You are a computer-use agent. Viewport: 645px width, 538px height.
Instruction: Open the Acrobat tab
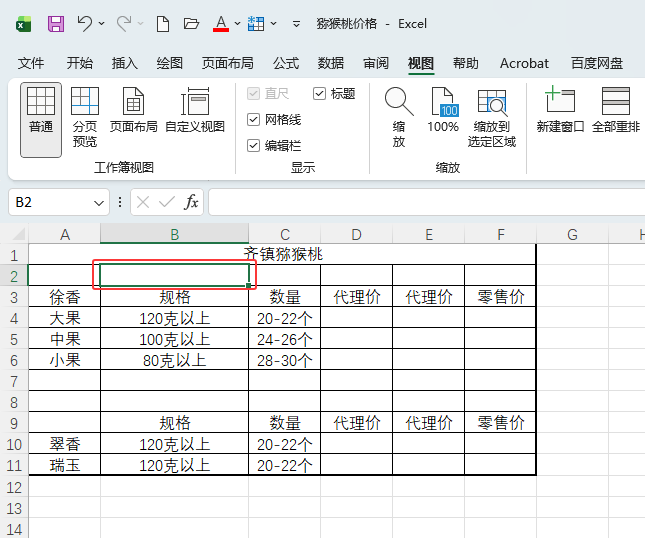pyautogui.click(x=524, y=63)
